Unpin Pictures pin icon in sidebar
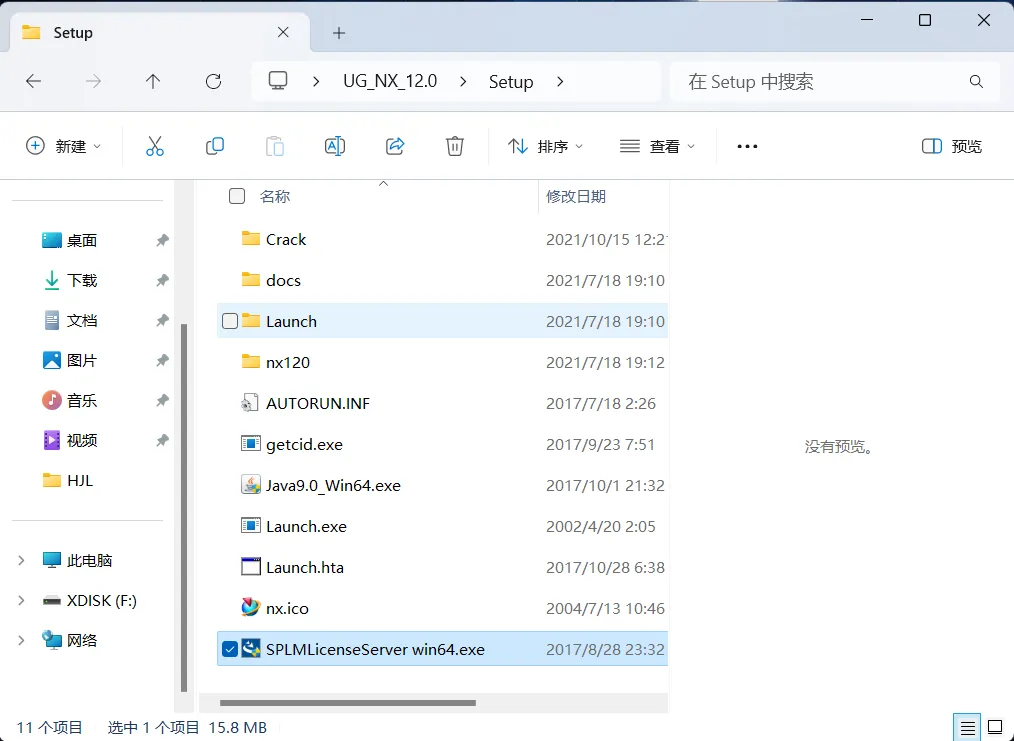 click(x=162, y=360)
